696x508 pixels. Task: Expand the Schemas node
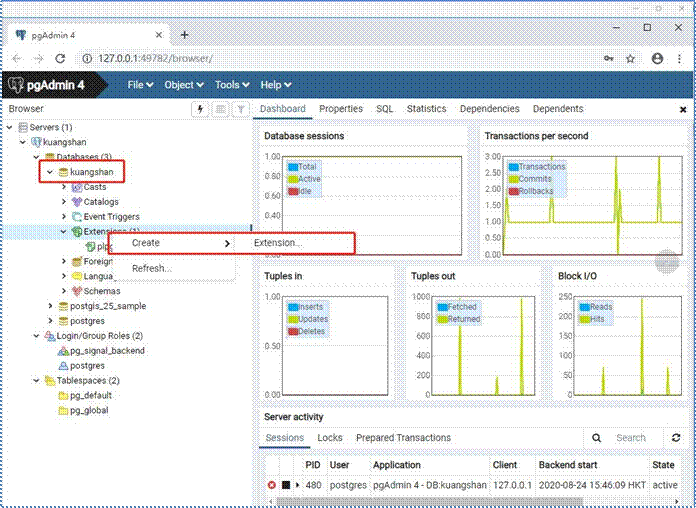point(64,291)
